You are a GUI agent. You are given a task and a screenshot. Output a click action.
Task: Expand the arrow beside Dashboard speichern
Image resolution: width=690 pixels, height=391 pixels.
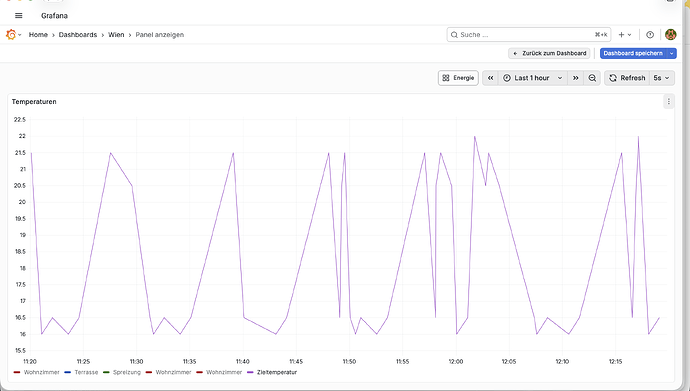click(672, 53)
